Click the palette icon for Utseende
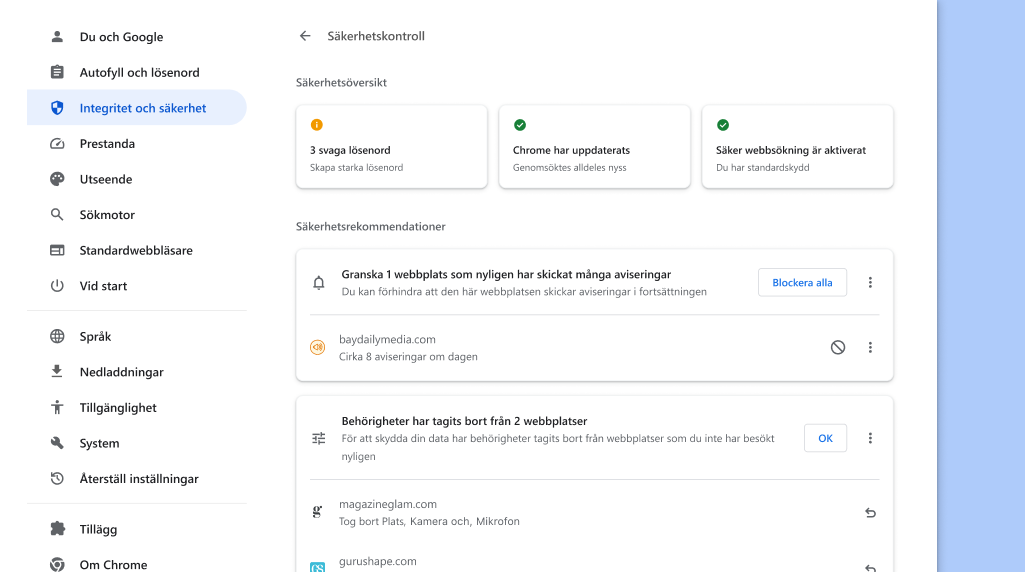The height and width of the screenshot is (572, 1025). (58, 179)
